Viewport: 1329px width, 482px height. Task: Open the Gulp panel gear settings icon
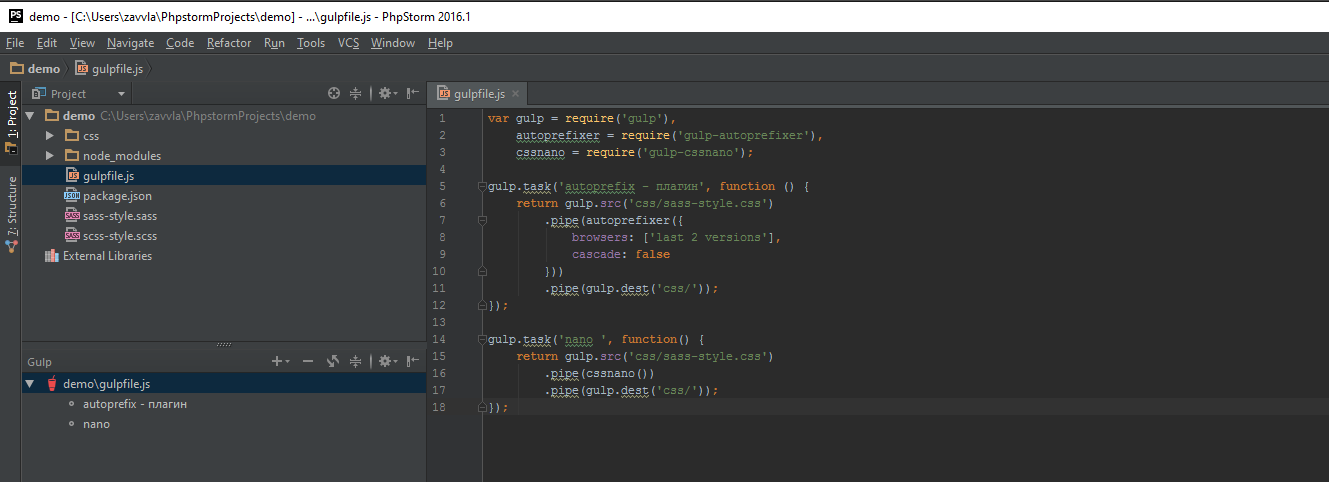click(x=387, y=361)
